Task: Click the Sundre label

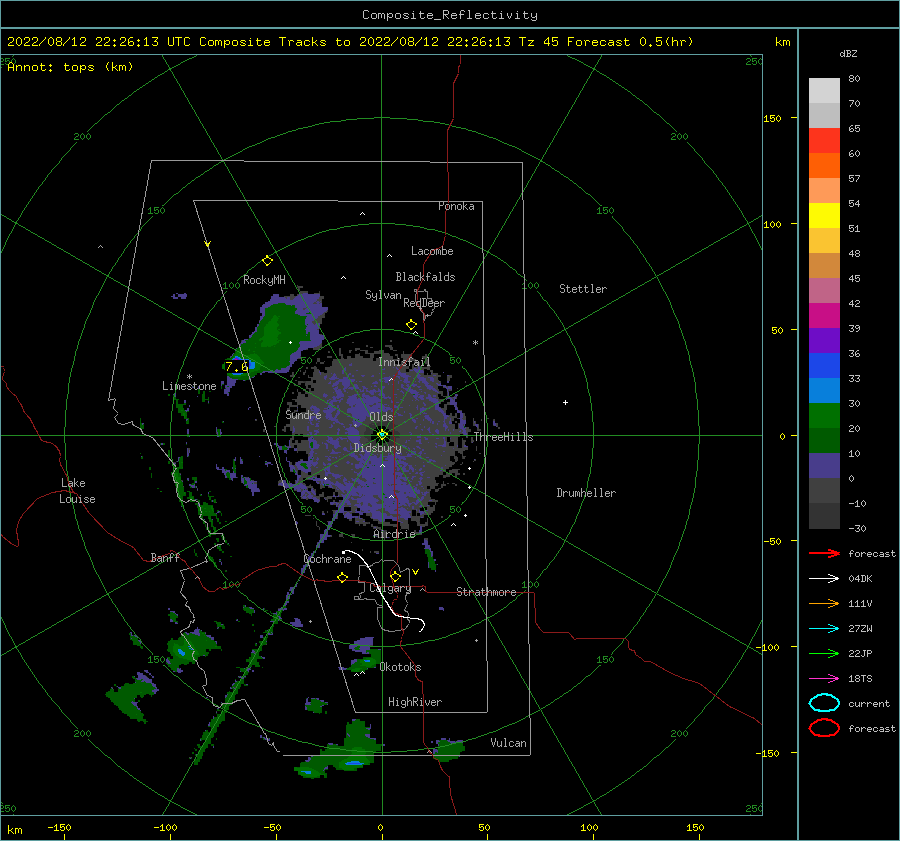Action: (303, 414)
